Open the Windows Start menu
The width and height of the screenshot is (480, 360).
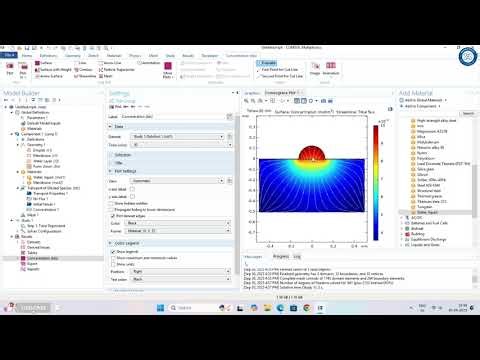coord(160,308)
